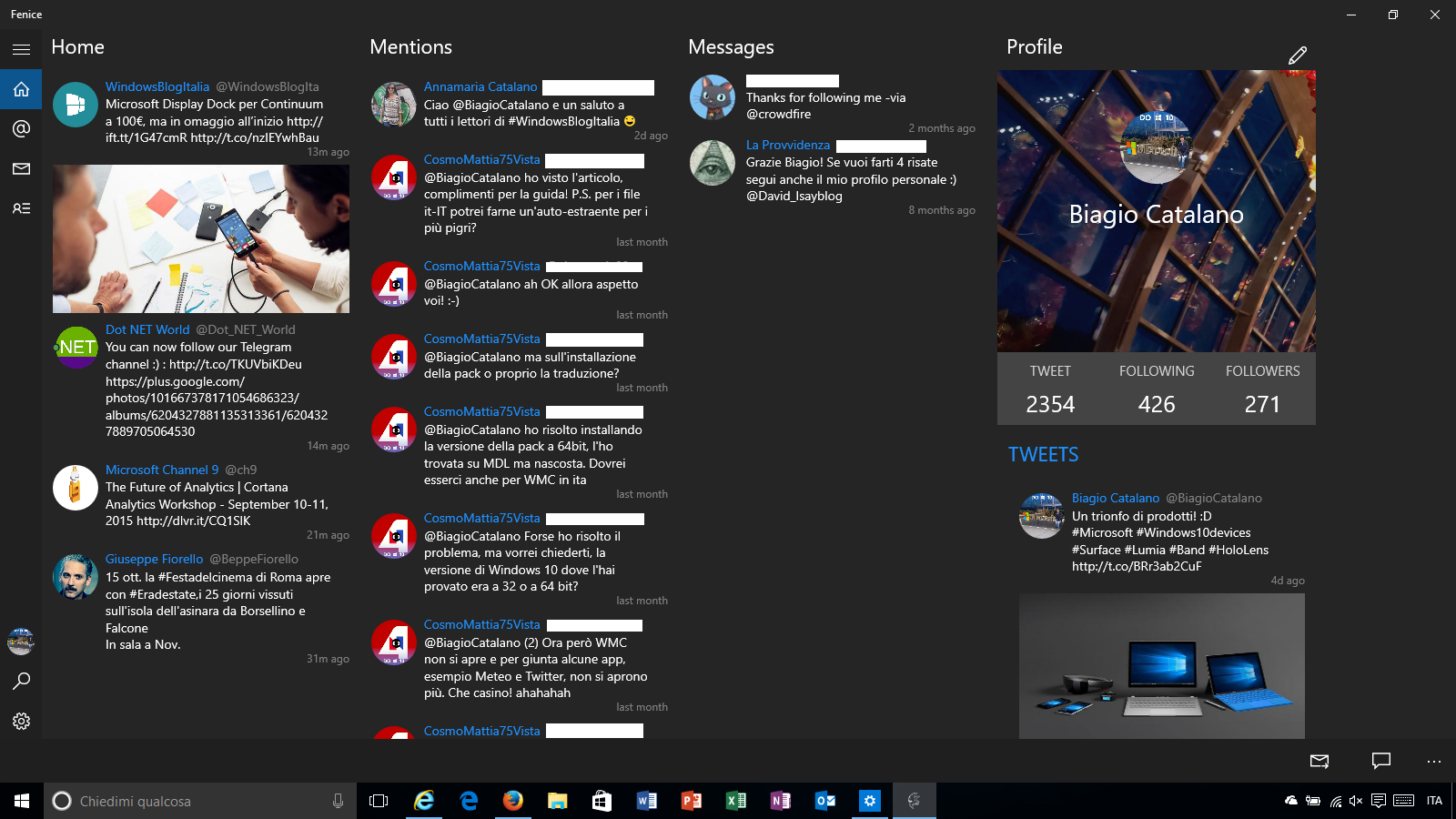Click the FOLLOWING count 426
The width and height of the screenshot is (1456, 819).
pos(1157,404)
